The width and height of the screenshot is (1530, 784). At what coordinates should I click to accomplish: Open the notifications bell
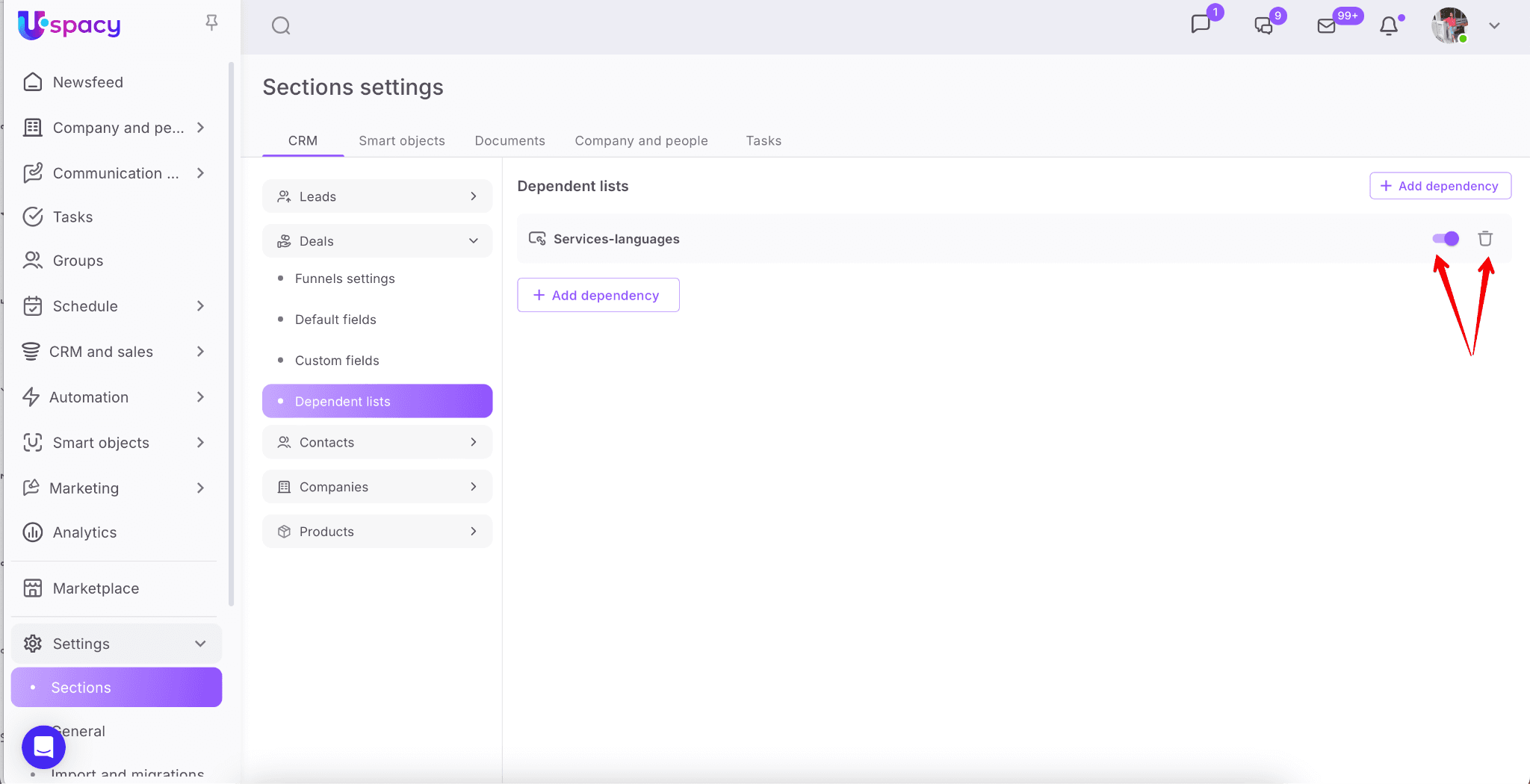click(1389, 26)
